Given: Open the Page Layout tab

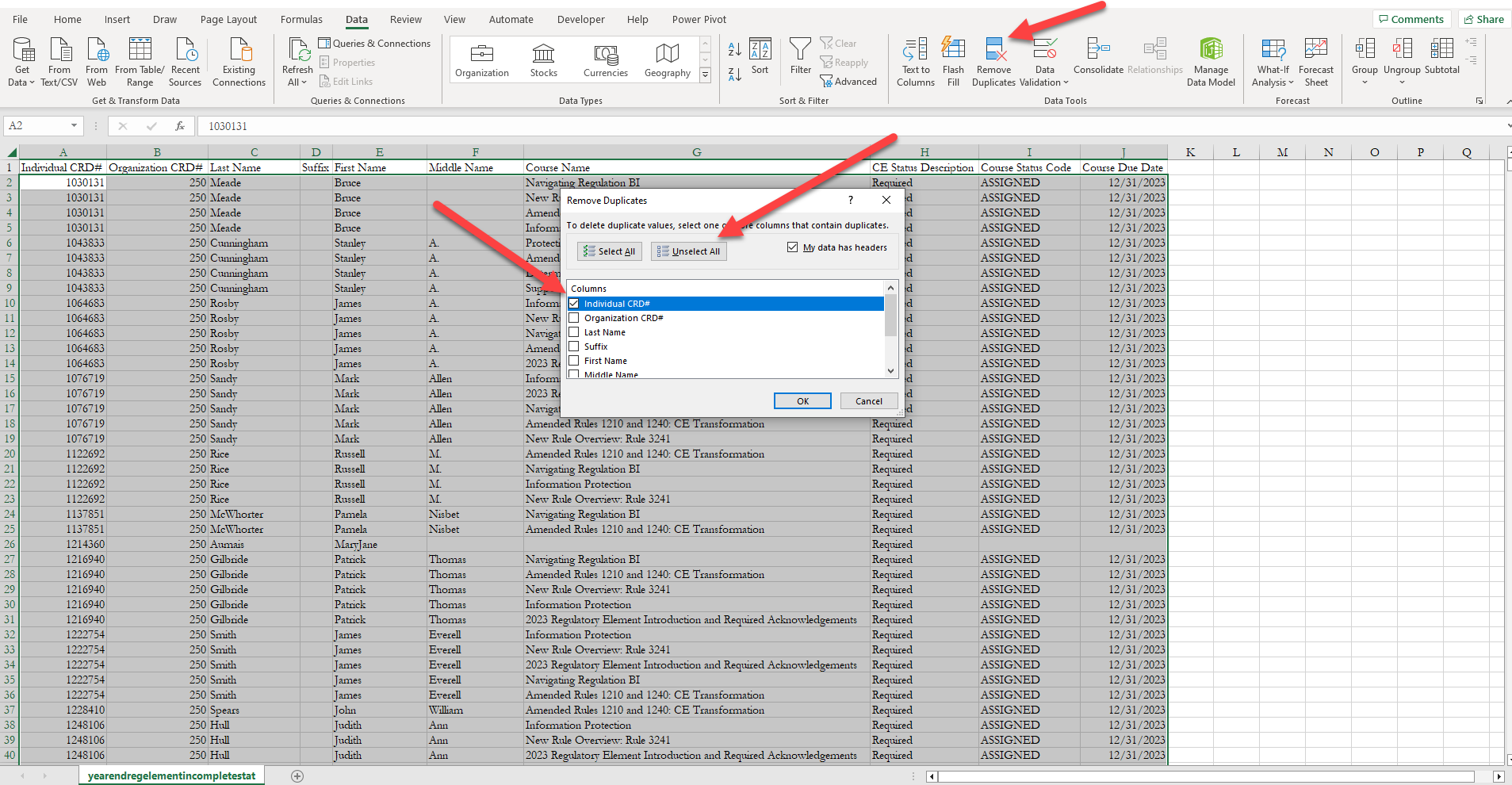Looking at the screenshot, I should tap(228, 19).
